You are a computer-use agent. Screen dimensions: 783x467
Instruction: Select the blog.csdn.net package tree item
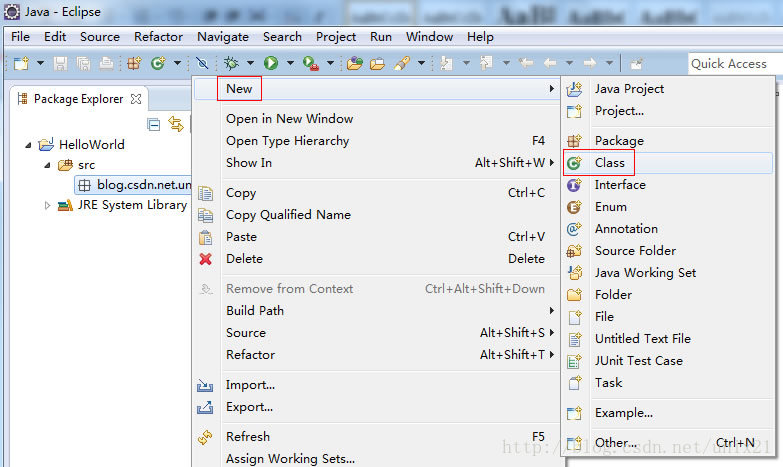133,185
